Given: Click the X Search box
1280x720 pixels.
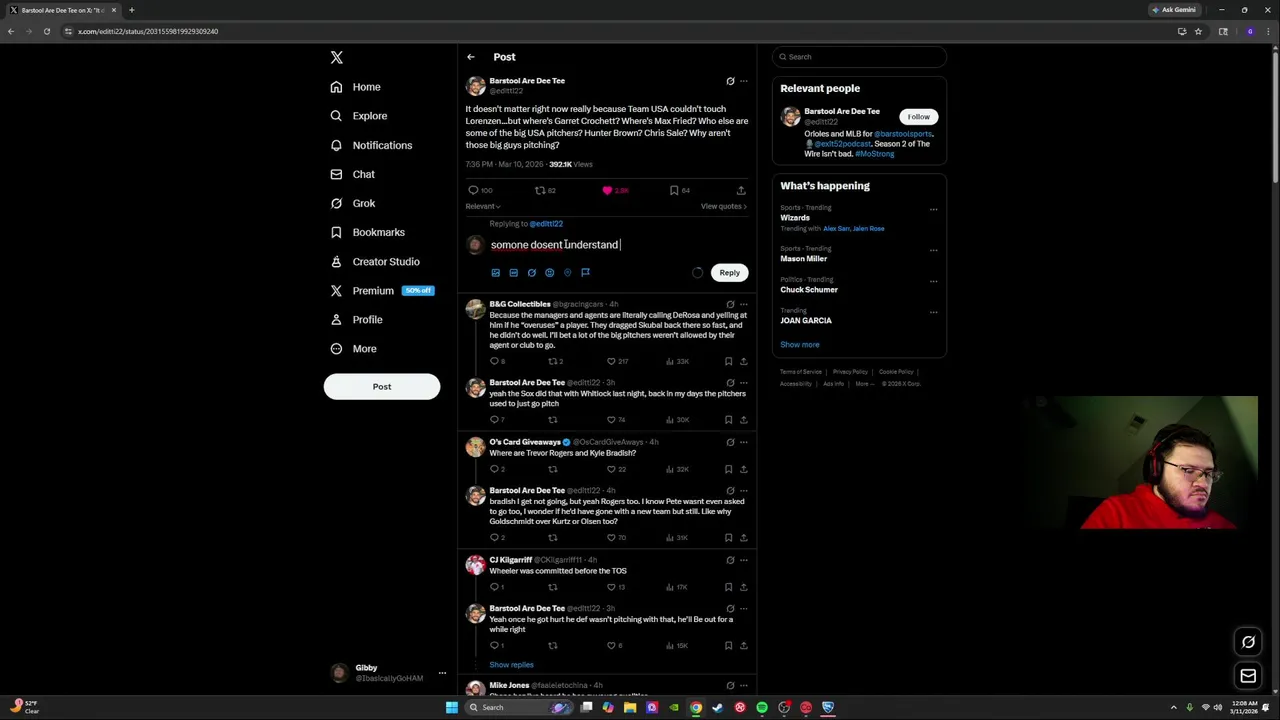Looking at the screenshot, I should click(x=859, y=57).
